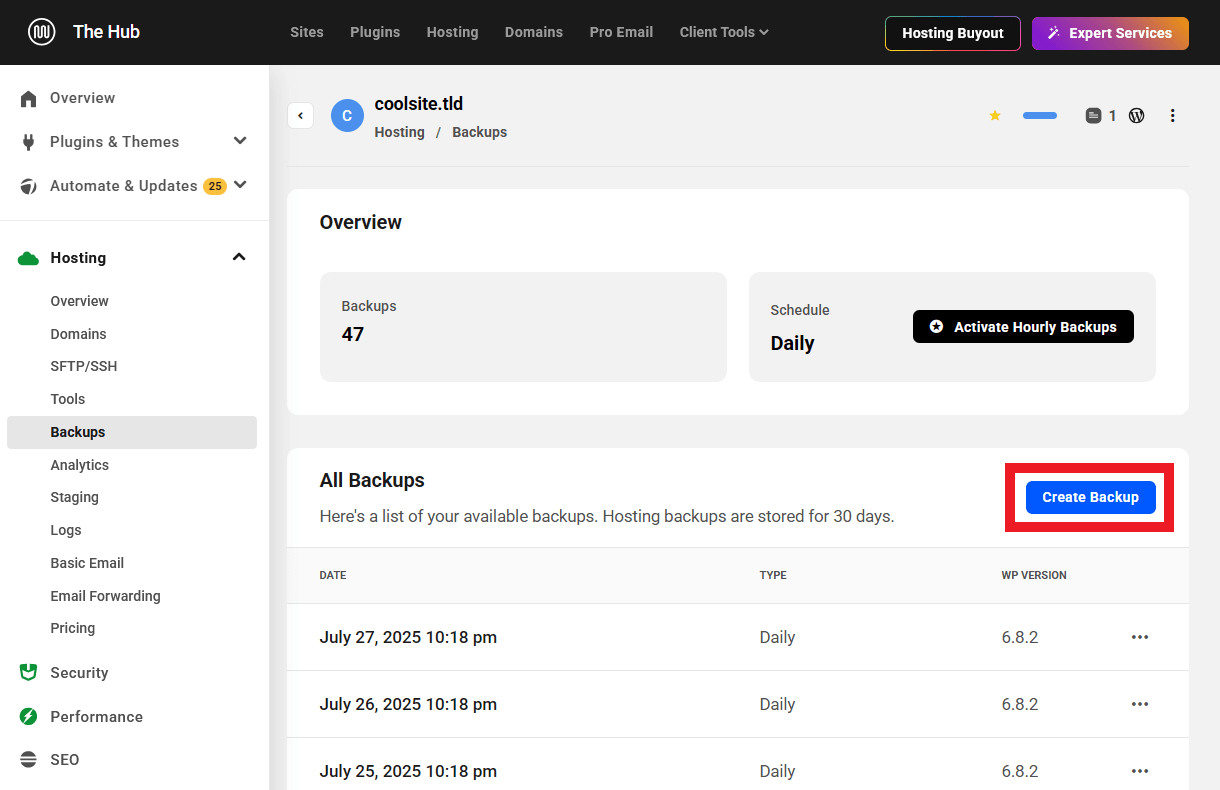Switch to Sites in top navigation
This screenshot has height=790, width=1220.
point(306,31)
